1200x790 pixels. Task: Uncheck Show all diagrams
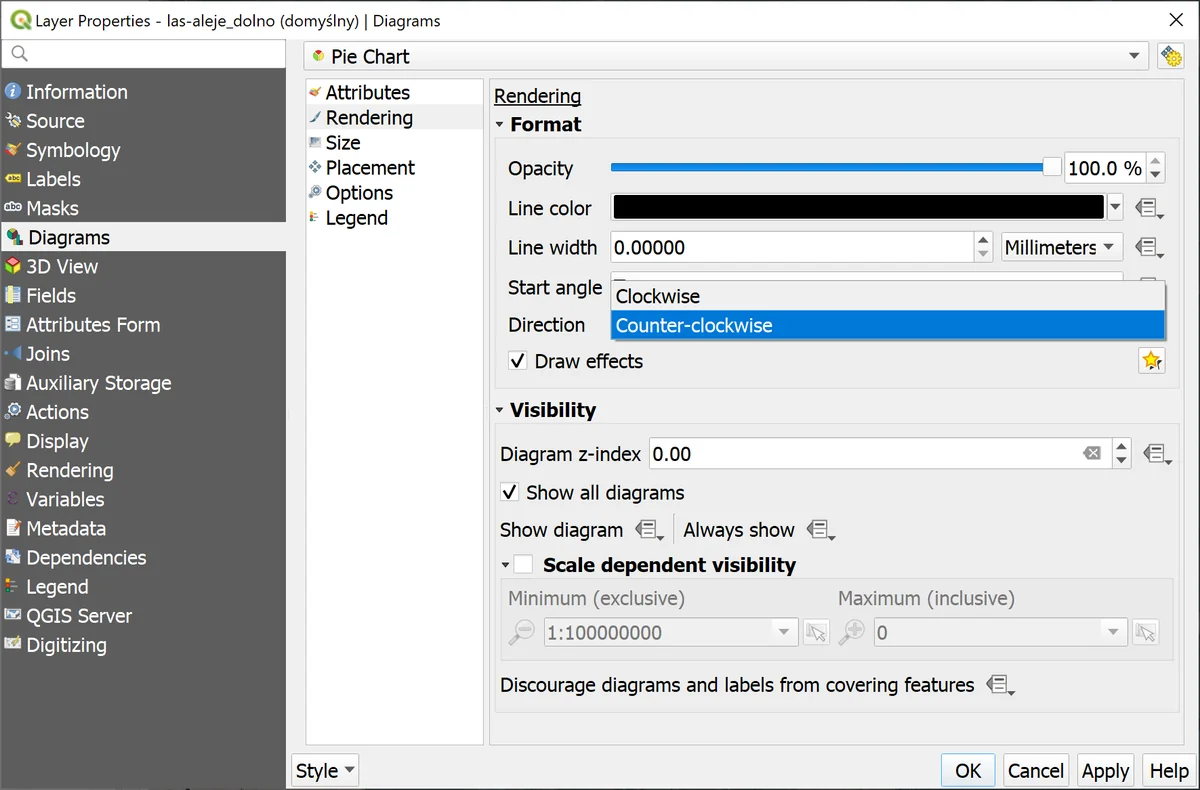click(510, 492)
